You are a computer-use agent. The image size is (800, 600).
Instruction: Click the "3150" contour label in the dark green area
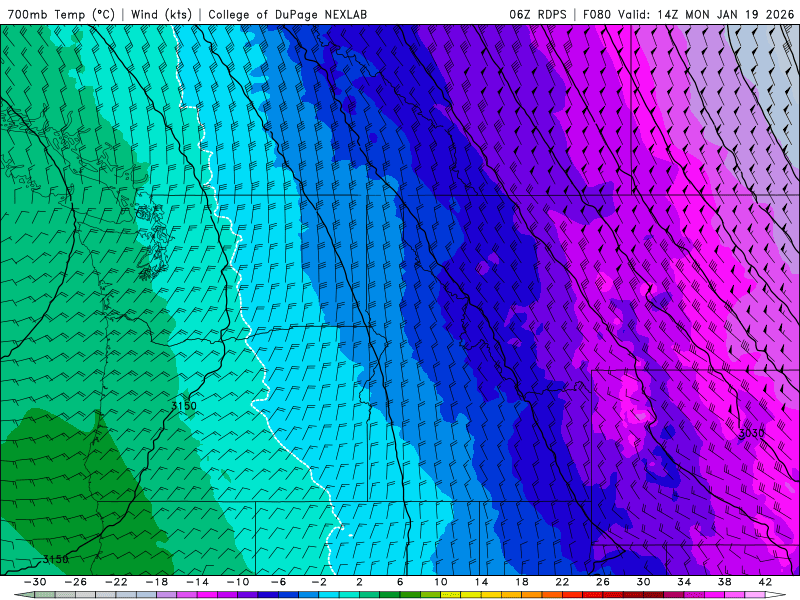(55, 559)
